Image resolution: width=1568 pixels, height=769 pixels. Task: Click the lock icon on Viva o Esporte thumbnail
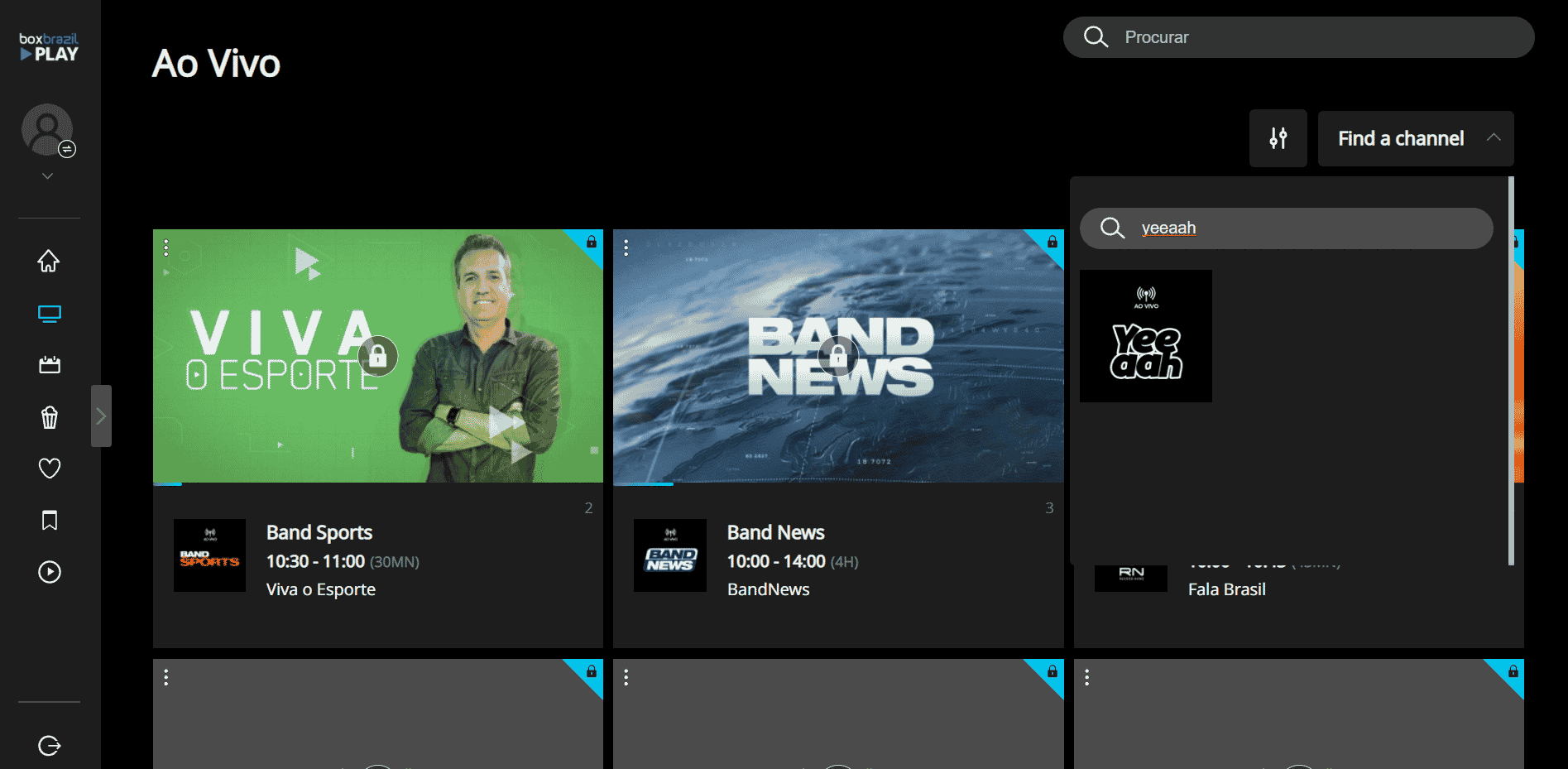[378, 356]
